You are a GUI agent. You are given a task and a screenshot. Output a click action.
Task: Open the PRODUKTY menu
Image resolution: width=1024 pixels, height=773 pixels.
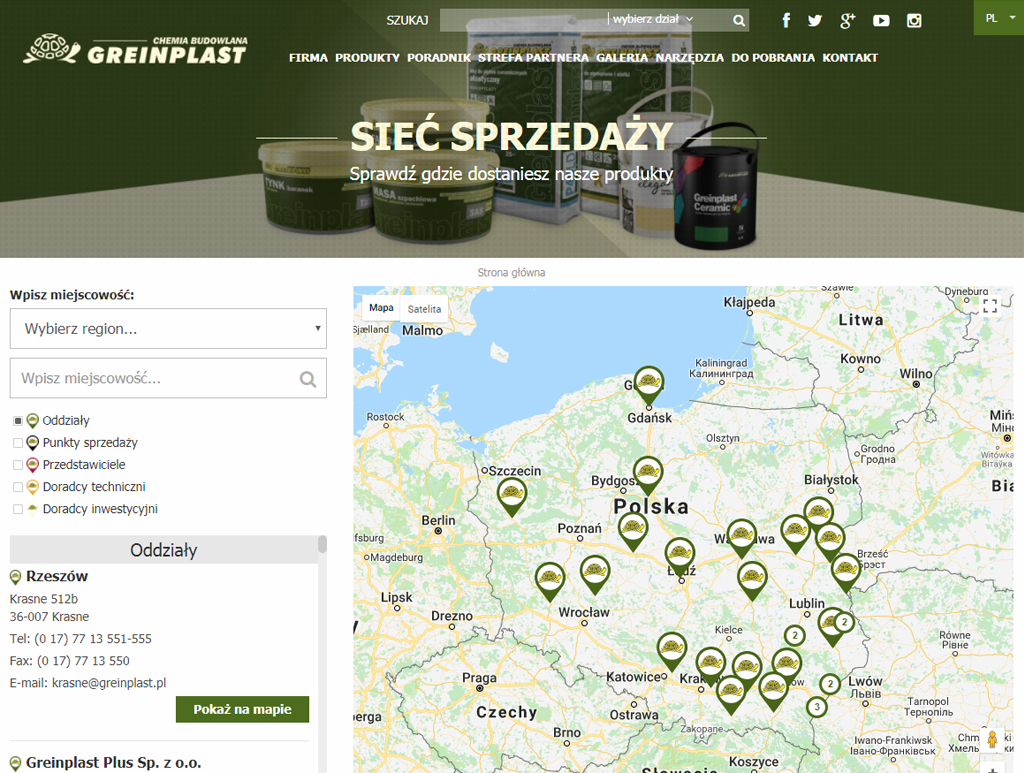(367, 58)
